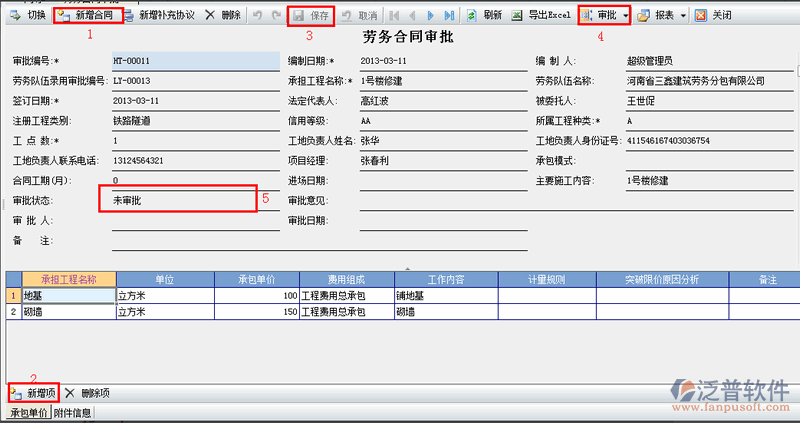800x423 pixels.
Task: Click the 所属工程种类 field
Action: 710,121
